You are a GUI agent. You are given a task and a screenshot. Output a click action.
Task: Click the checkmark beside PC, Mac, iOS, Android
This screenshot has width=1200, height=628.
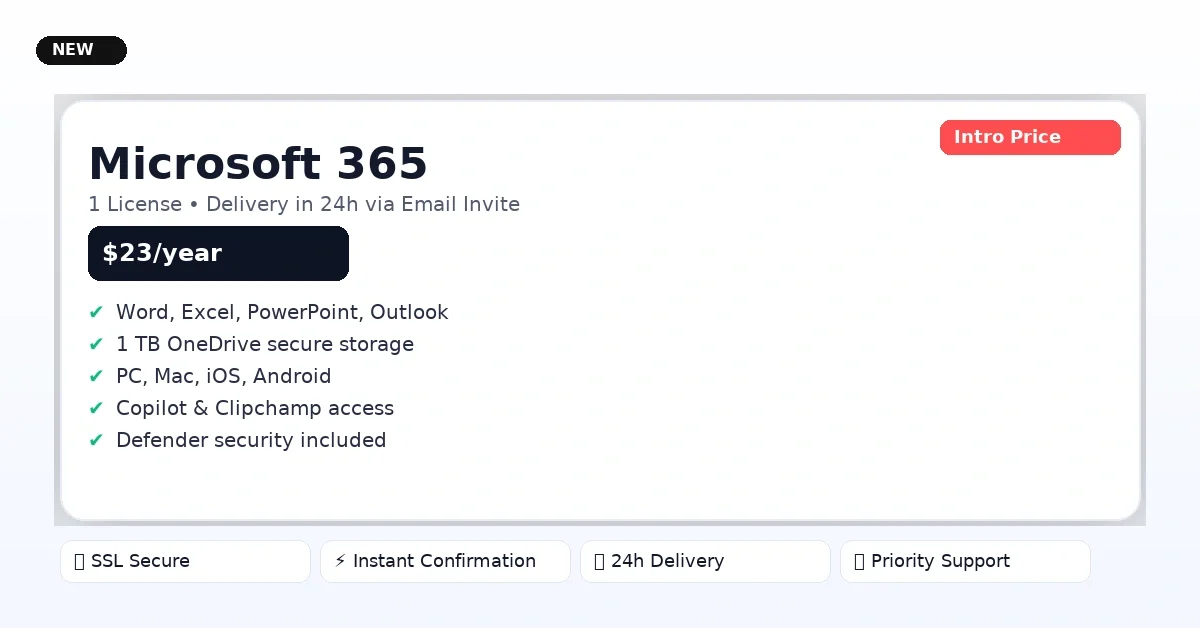coord(96,377)
